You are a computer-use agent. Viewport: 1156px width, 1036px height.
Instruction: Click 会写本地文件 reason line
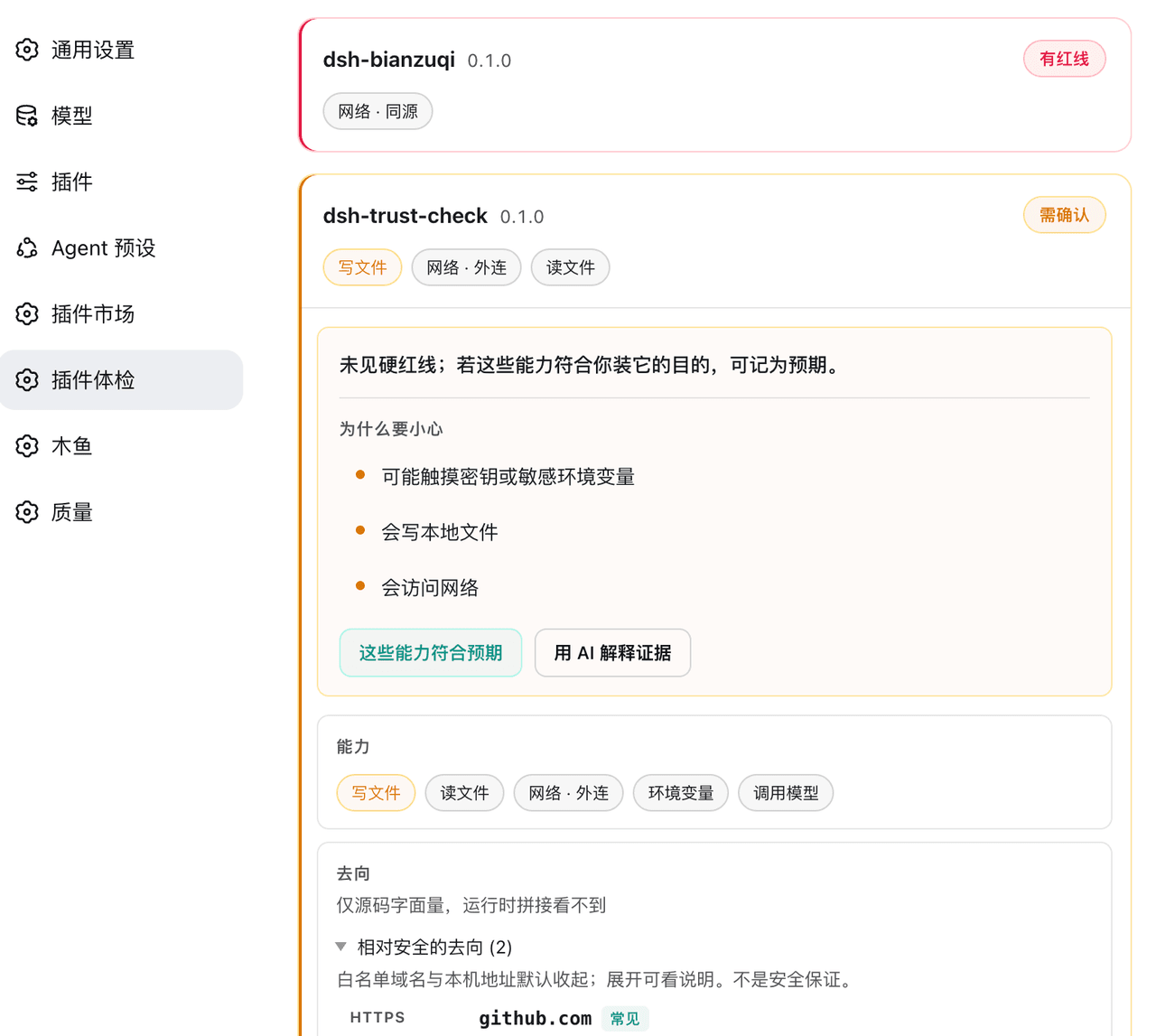point(440,532)
